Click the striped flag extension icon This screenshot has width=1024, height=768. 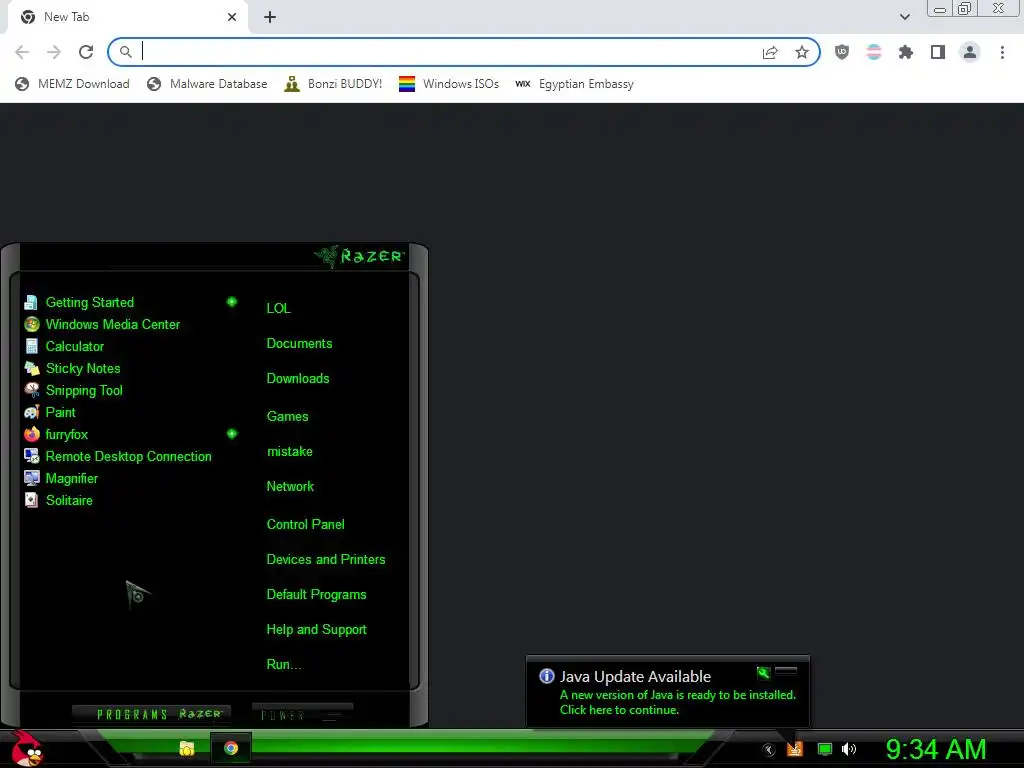pyautogui.click(x=874, y=52)
